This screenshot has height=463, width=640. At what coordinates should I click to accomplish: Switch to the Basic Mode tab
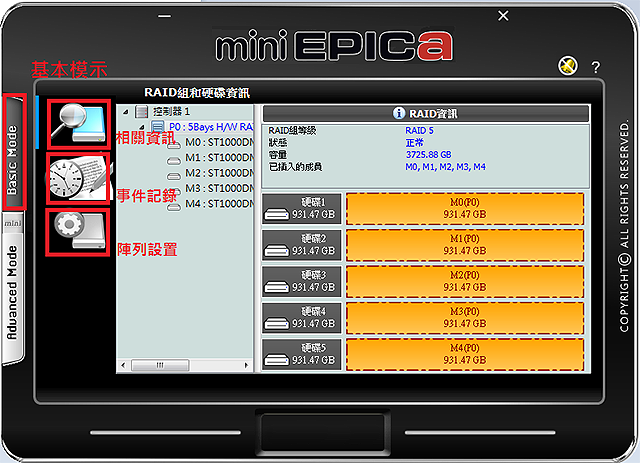tap(15, 151)
